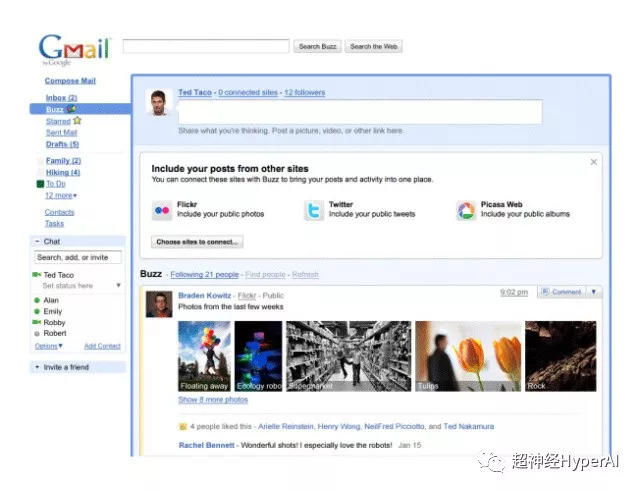This screenshot has width=640, height=491.
Task: Click the Flickr icon
Action: 162,210
